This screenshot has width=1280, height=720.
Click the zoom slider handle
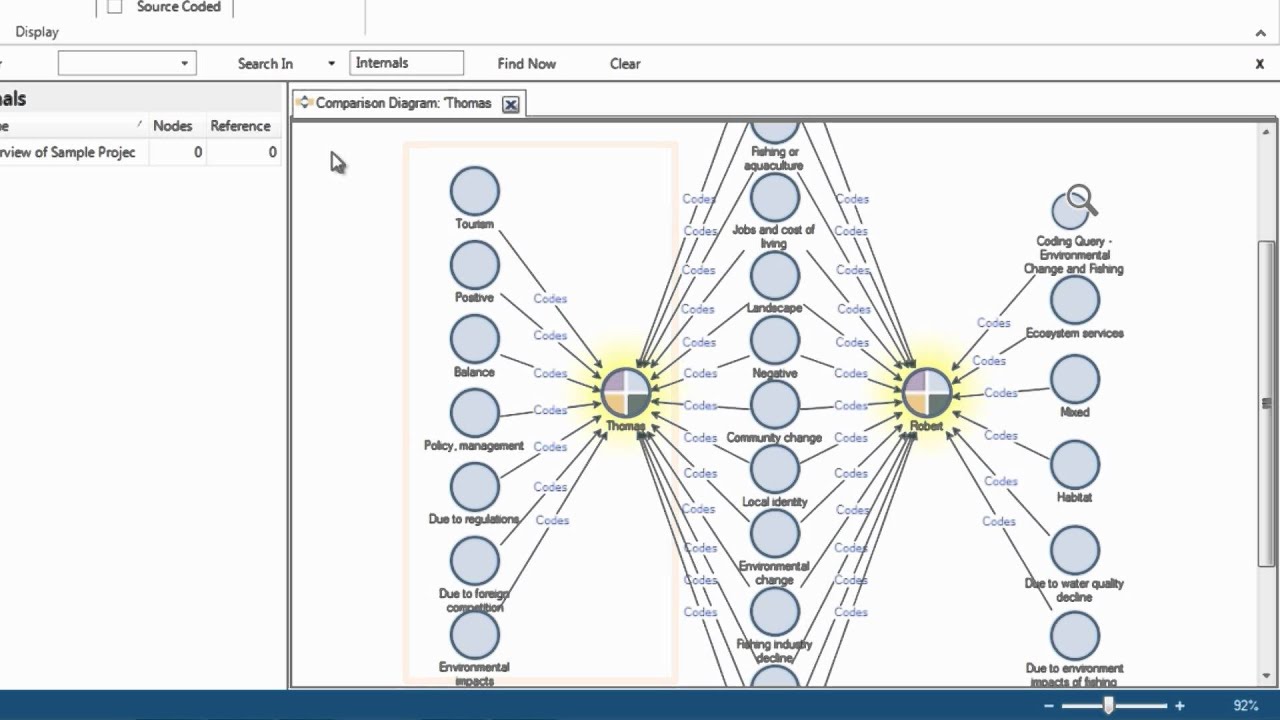[x=1108, y=705]
